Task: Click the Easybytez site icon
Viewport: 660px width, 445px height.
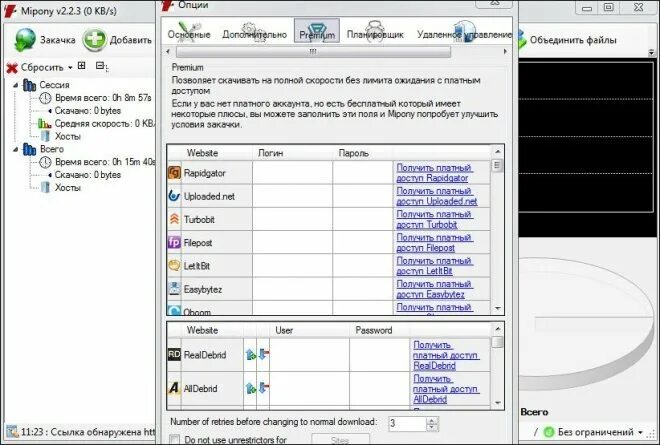Action: (174, 289)
